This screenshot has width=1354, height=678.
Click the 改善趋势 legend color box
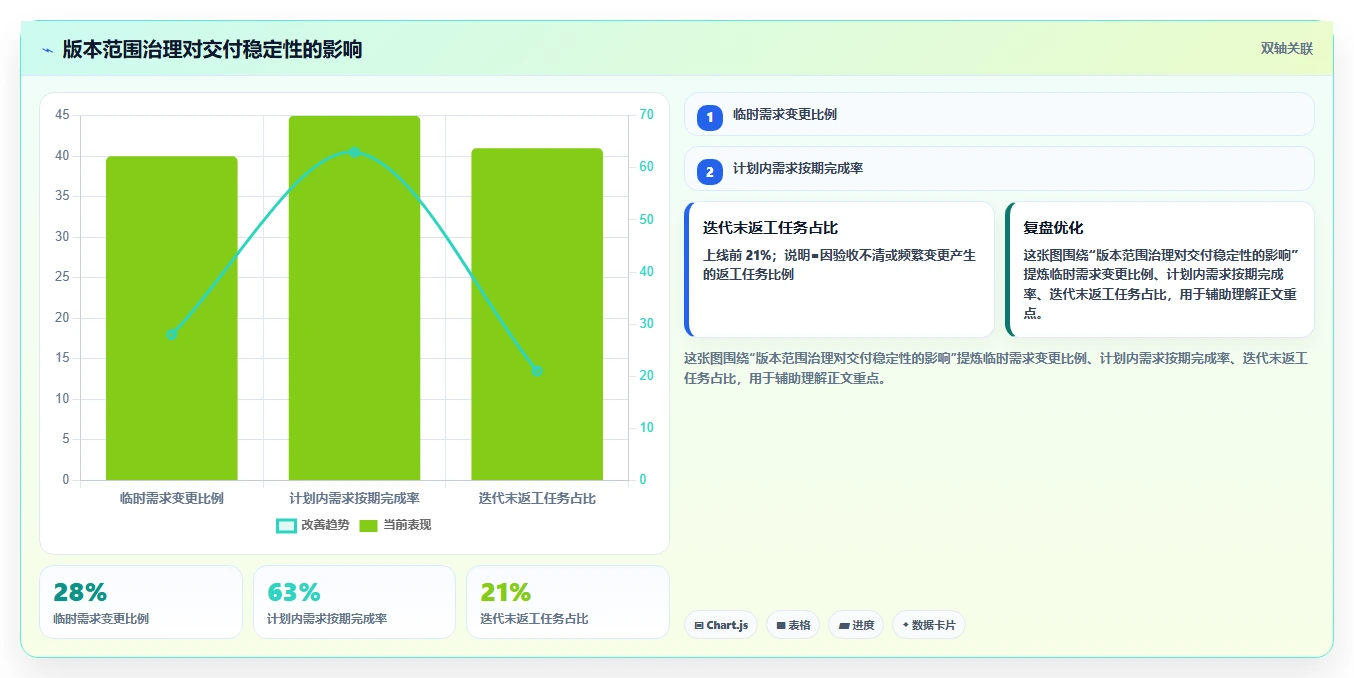tap(286, 525)
